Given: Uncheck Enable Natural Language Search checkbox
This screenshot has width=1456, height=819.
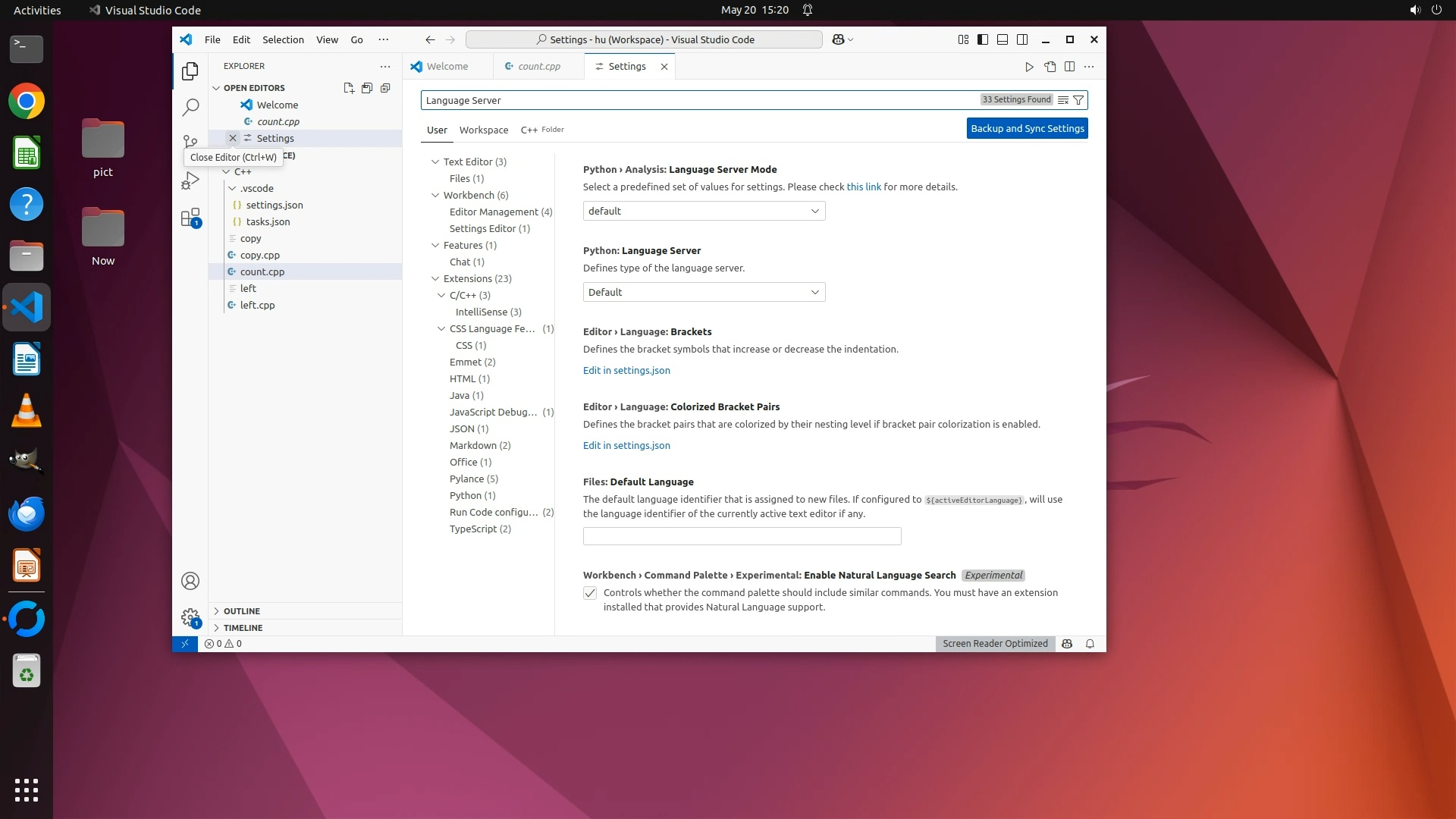Looking at the screenshot, I should pos(590,593).
